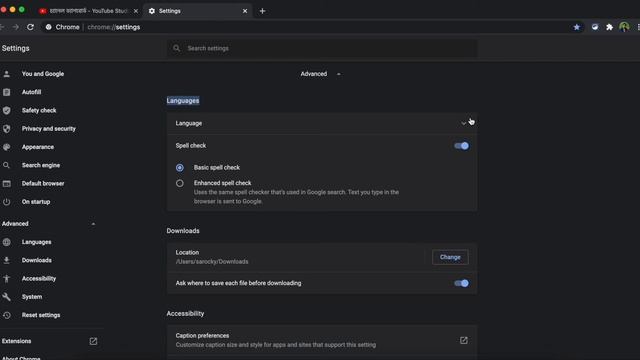Switch to the Settings tab
Viewport: 640px width, 360px height.
pos(198,11)
